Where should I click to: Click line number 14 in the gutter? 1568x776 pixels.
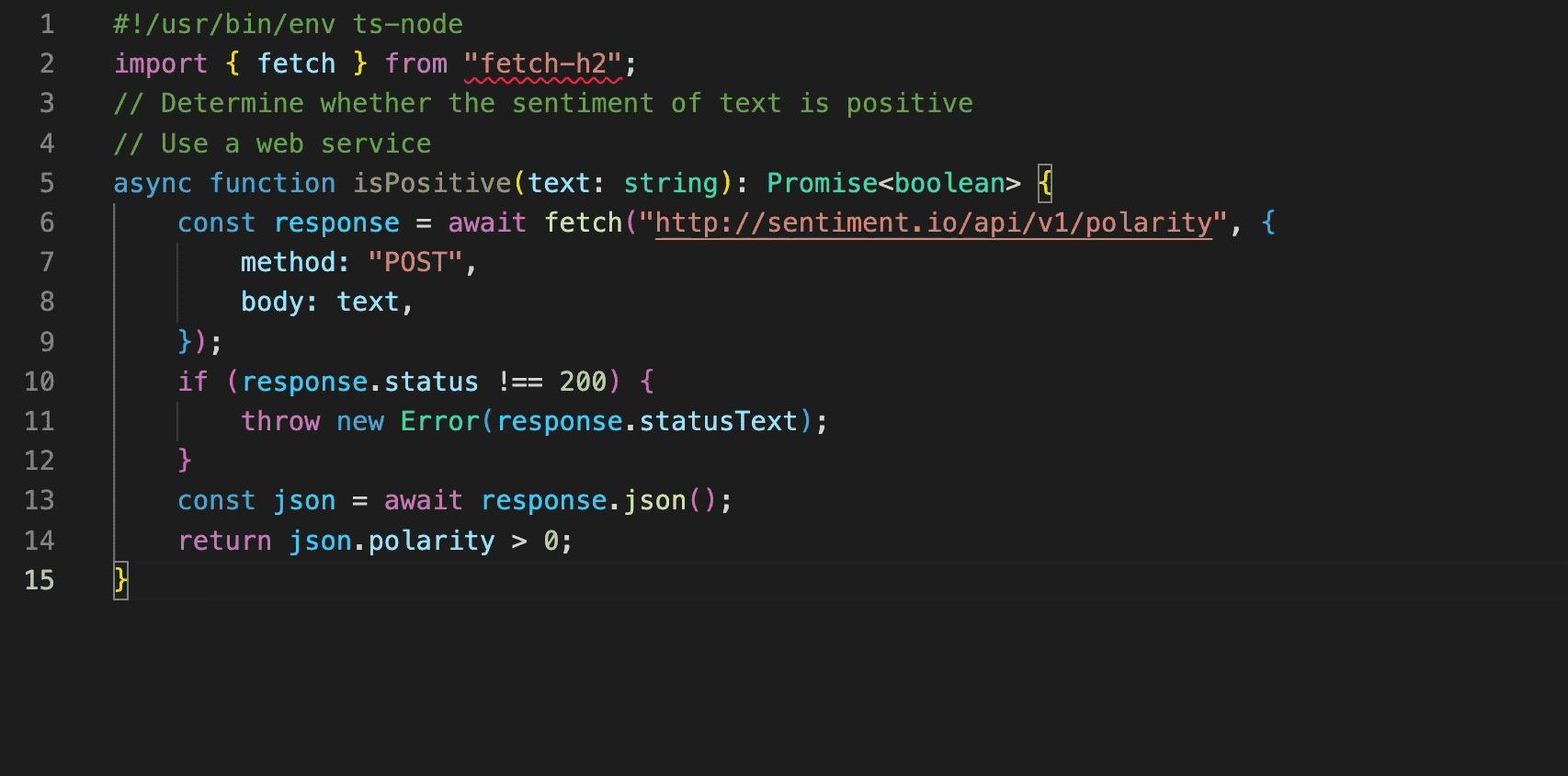tap(40, 541)
